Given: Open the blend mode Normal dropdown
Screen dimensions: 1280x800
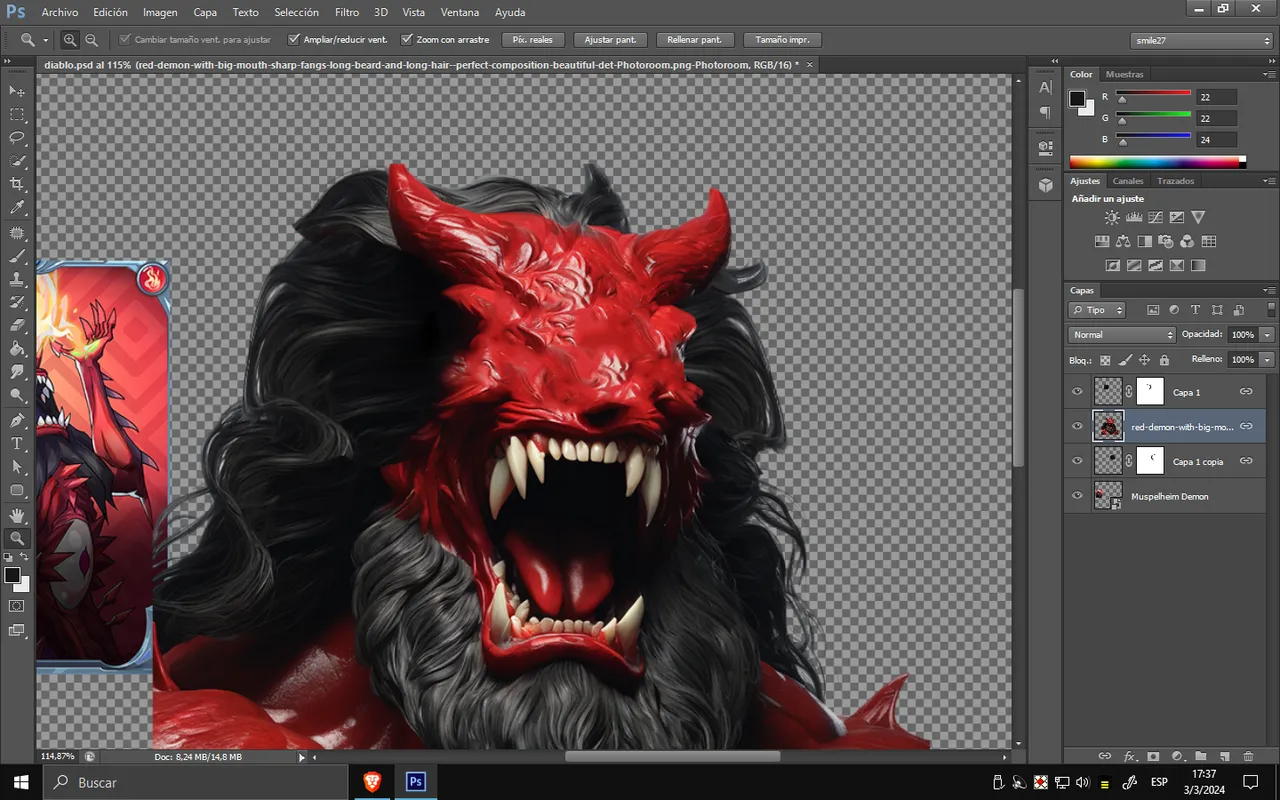Looking at the screenshot, I should point(1122,335).
